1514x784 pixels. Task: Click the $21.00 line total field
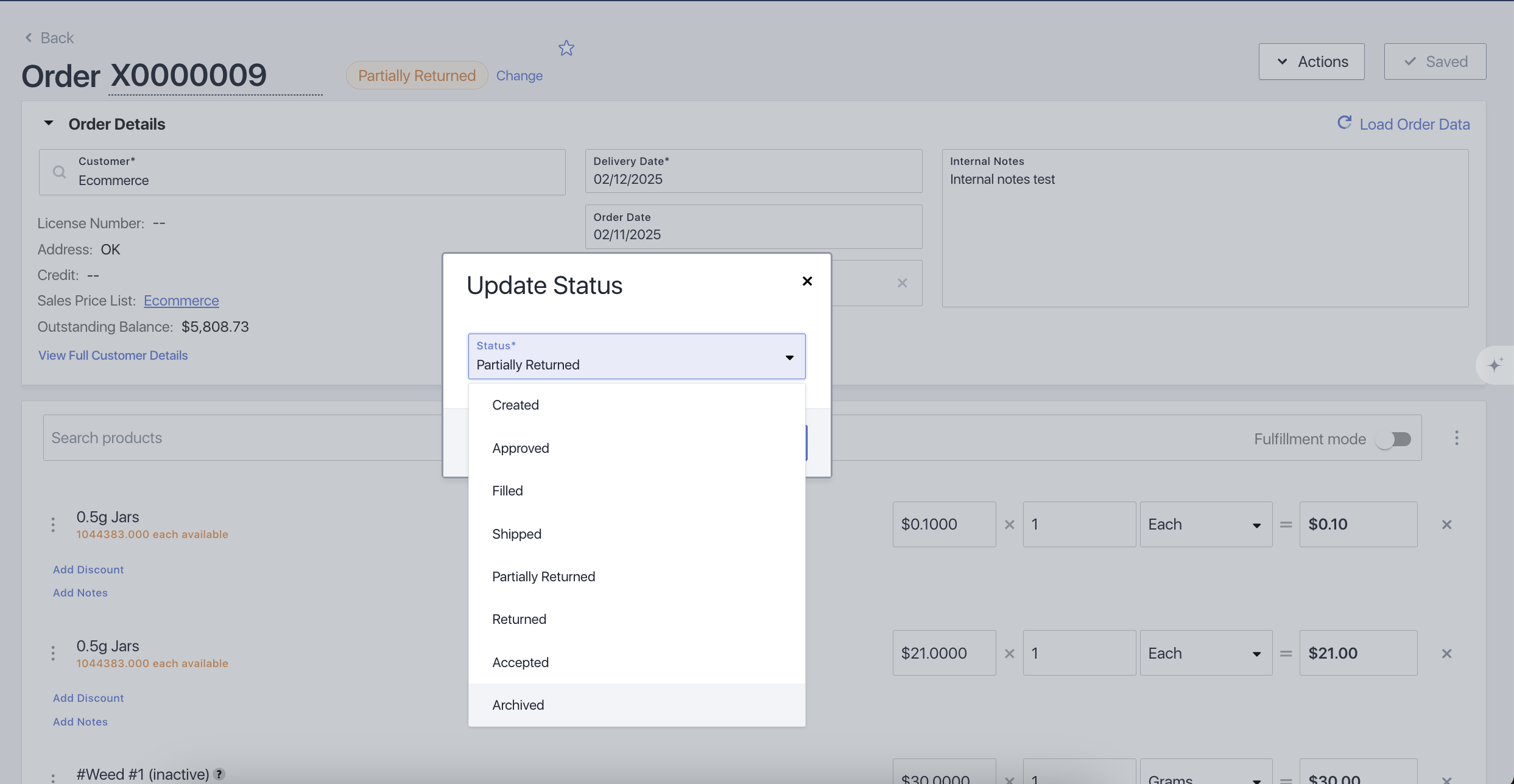pos(1359,653)
